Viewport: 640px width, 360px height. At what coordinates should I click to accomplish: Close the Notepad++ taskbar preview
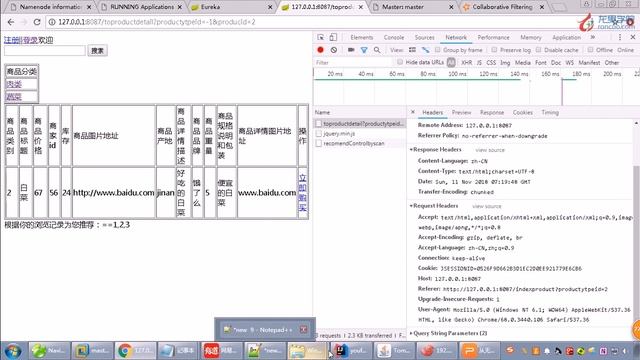click(303, 329)
